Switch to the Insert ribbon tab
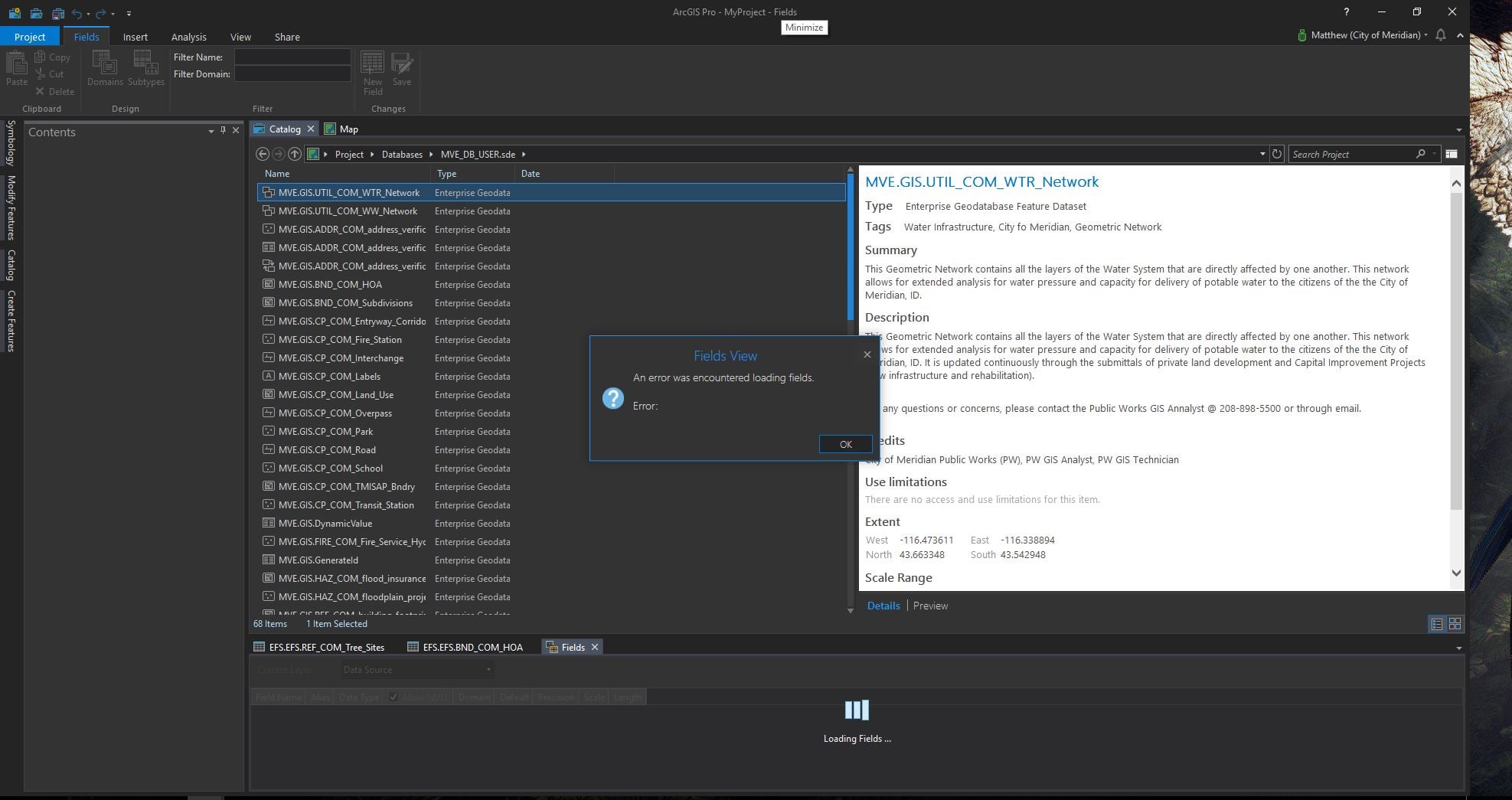 point(136,37)
